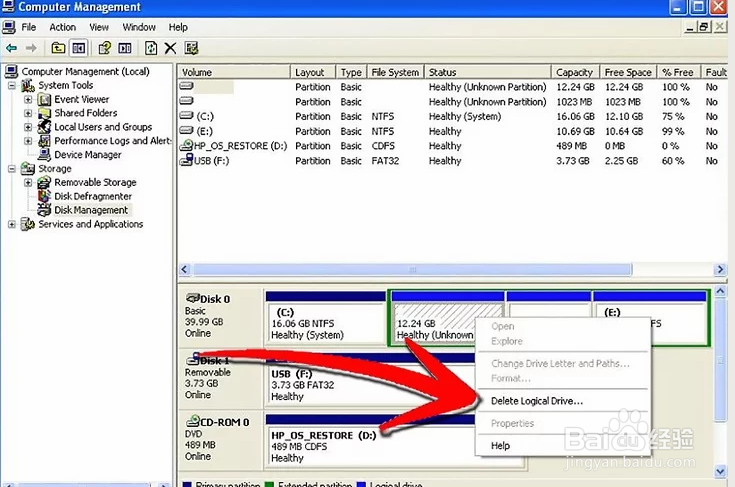Open the Window menu
735x487 pixels.
pyautogui.click(x=139, y=27)
